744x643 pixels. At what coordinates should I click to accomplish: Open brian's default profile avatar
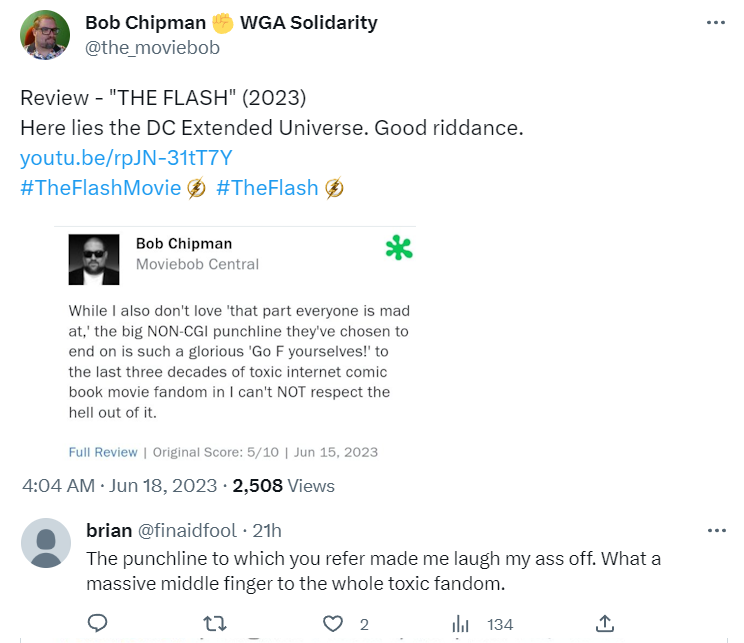tap(46, 543)
